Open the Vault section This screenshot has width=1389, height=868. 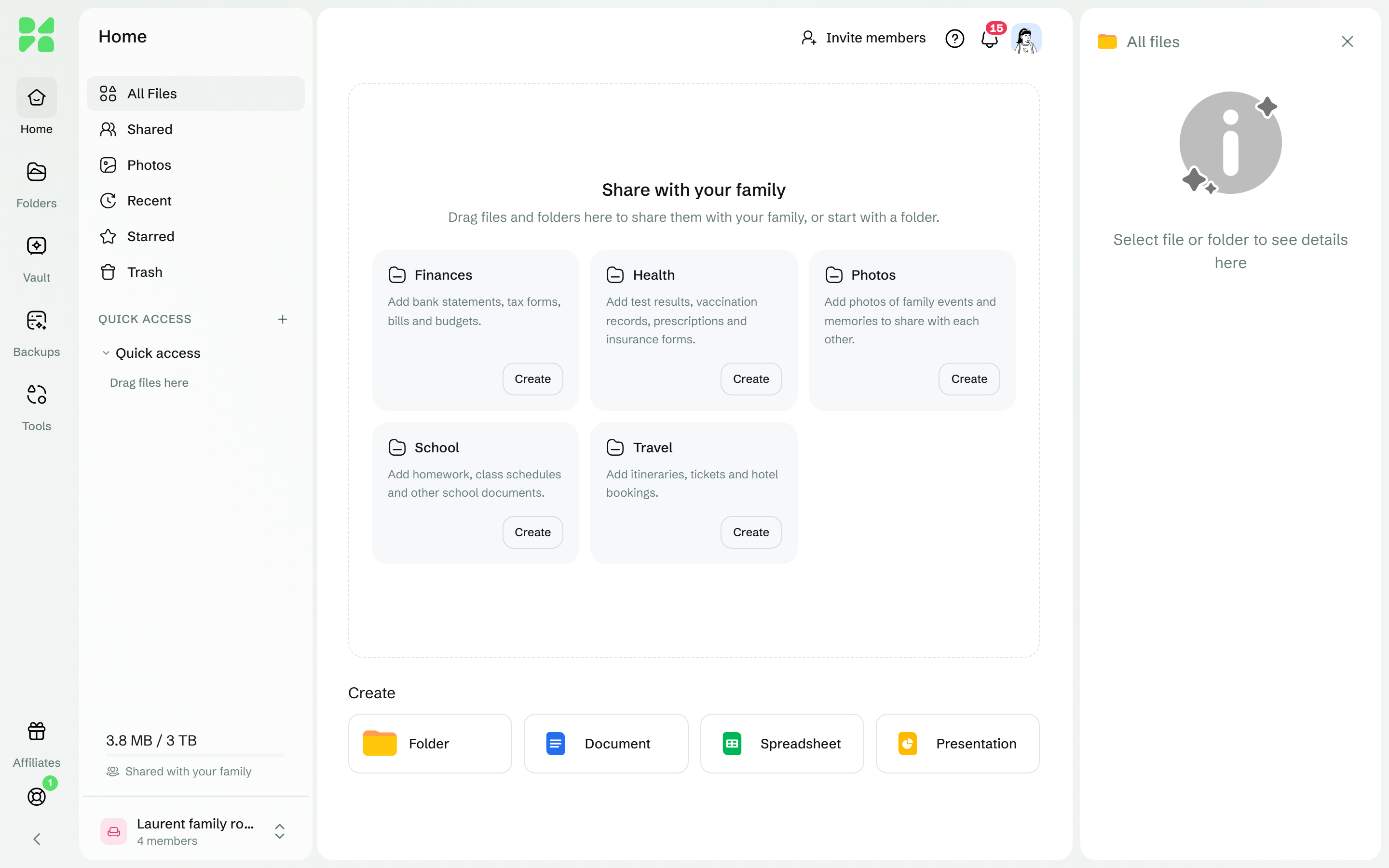(36, 258)
